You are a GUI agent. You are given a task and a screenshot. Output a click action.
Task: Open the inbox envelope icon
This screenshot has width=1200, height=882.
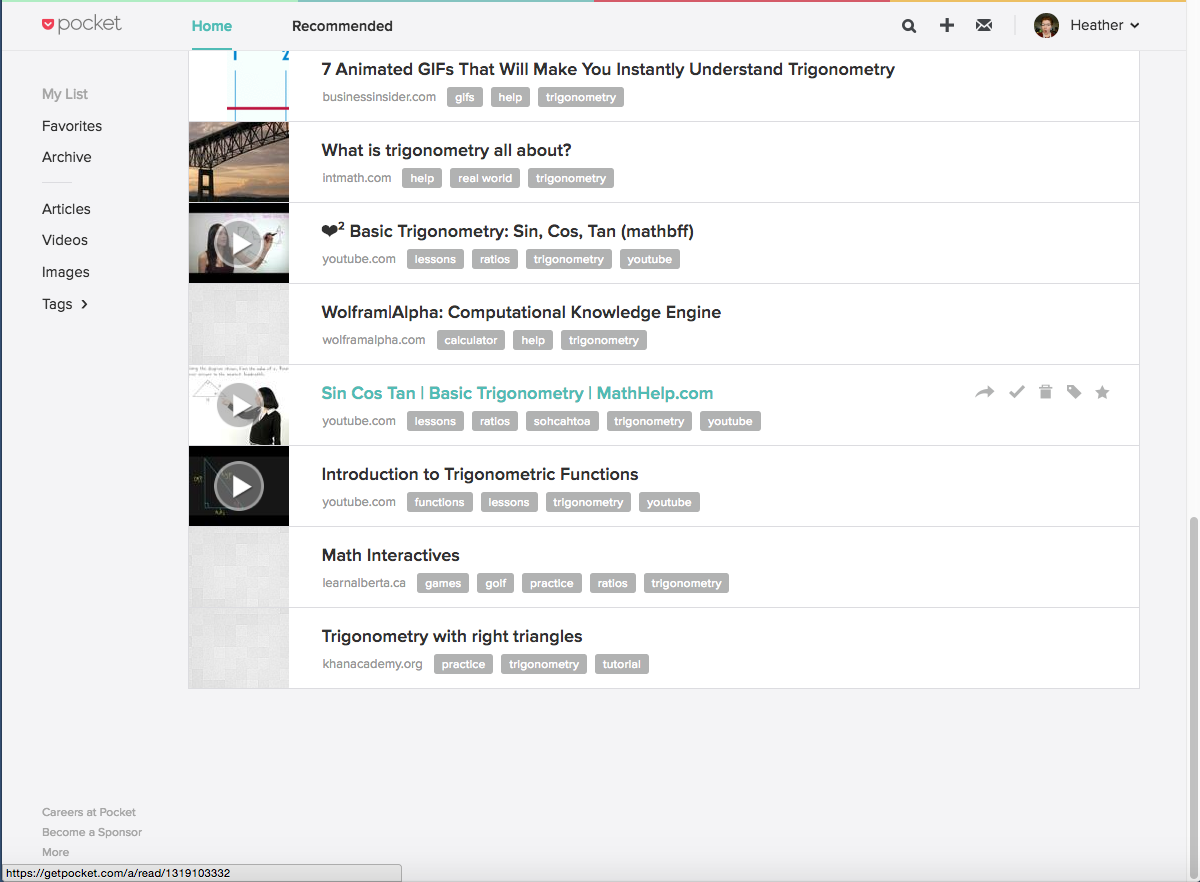click(x=984, y=26)
